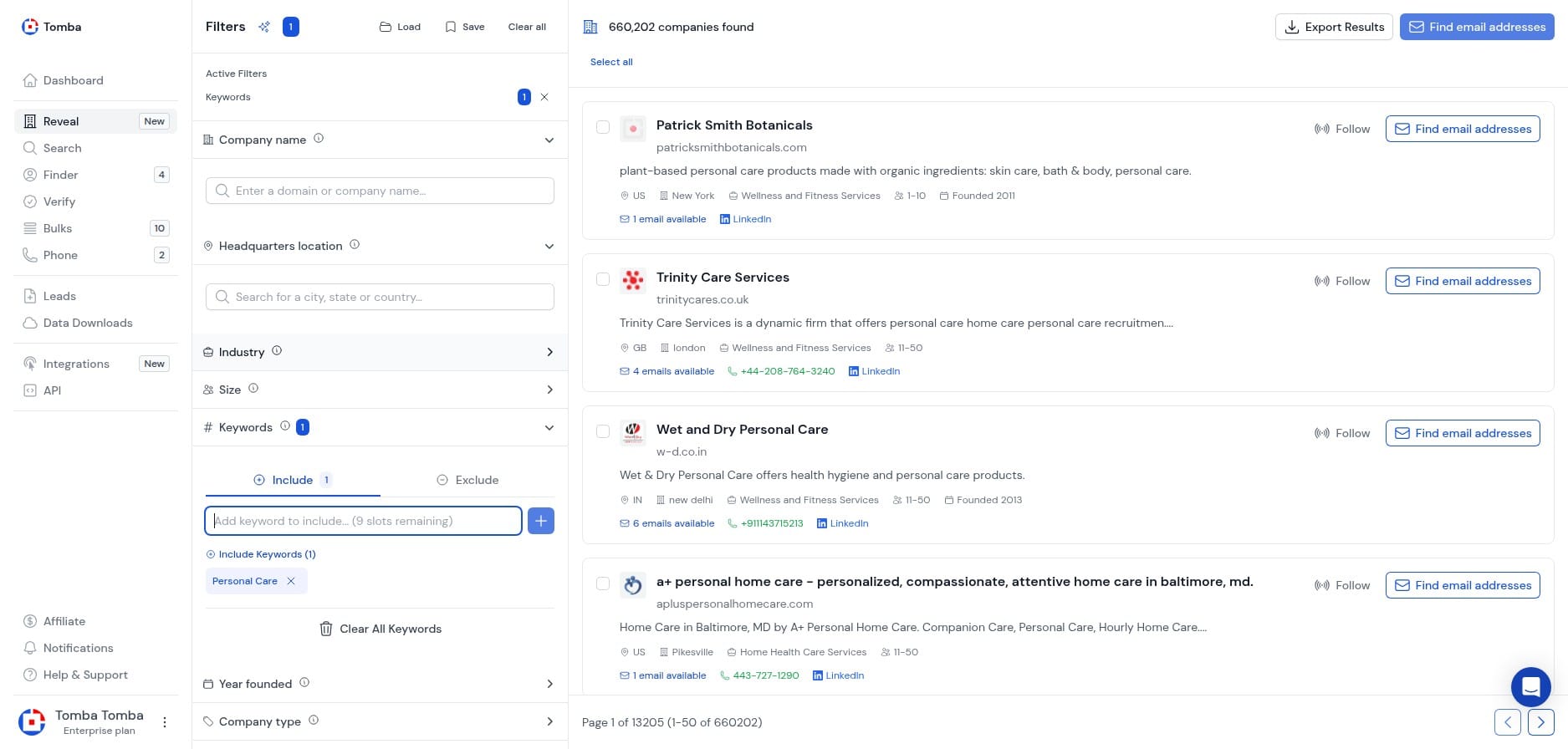Click the Export Results button
Screen dimensions: 1568x749
[1334, 27]
